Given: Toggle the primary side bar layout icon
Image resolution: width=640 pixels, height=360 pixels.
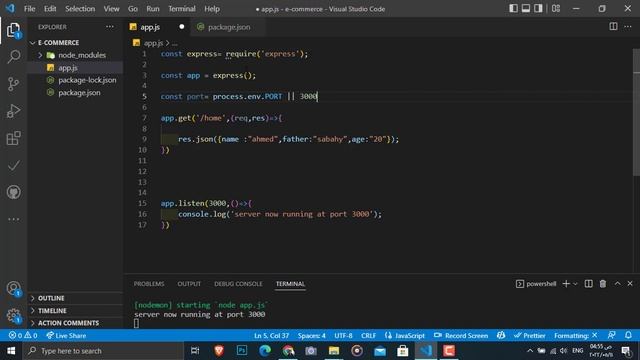Looking at the screenshot, I should [513, 9].
